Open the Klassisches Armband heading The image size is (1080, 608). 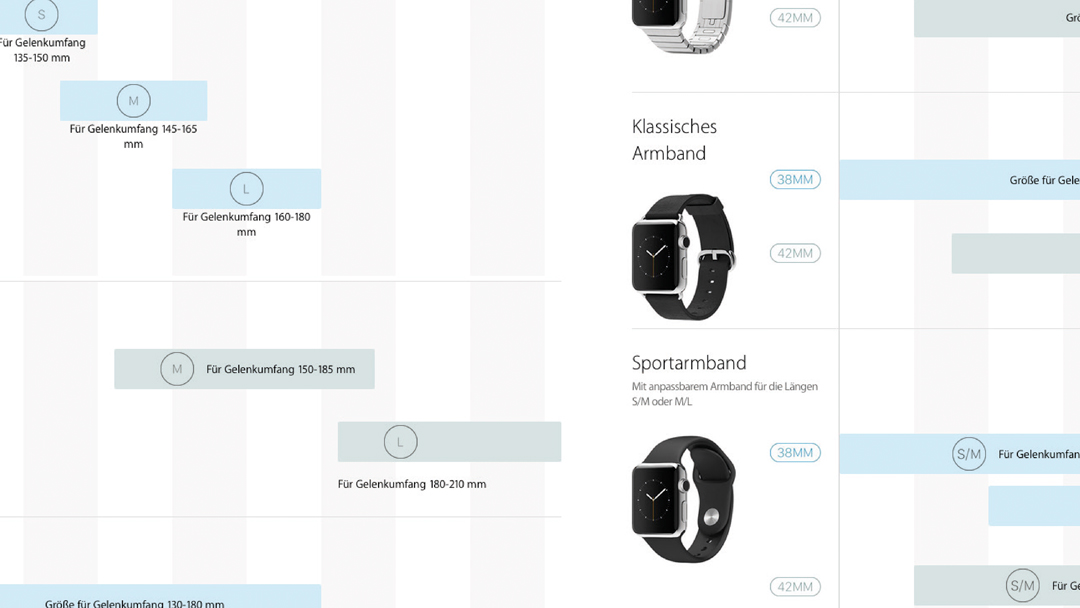[674, 140]
